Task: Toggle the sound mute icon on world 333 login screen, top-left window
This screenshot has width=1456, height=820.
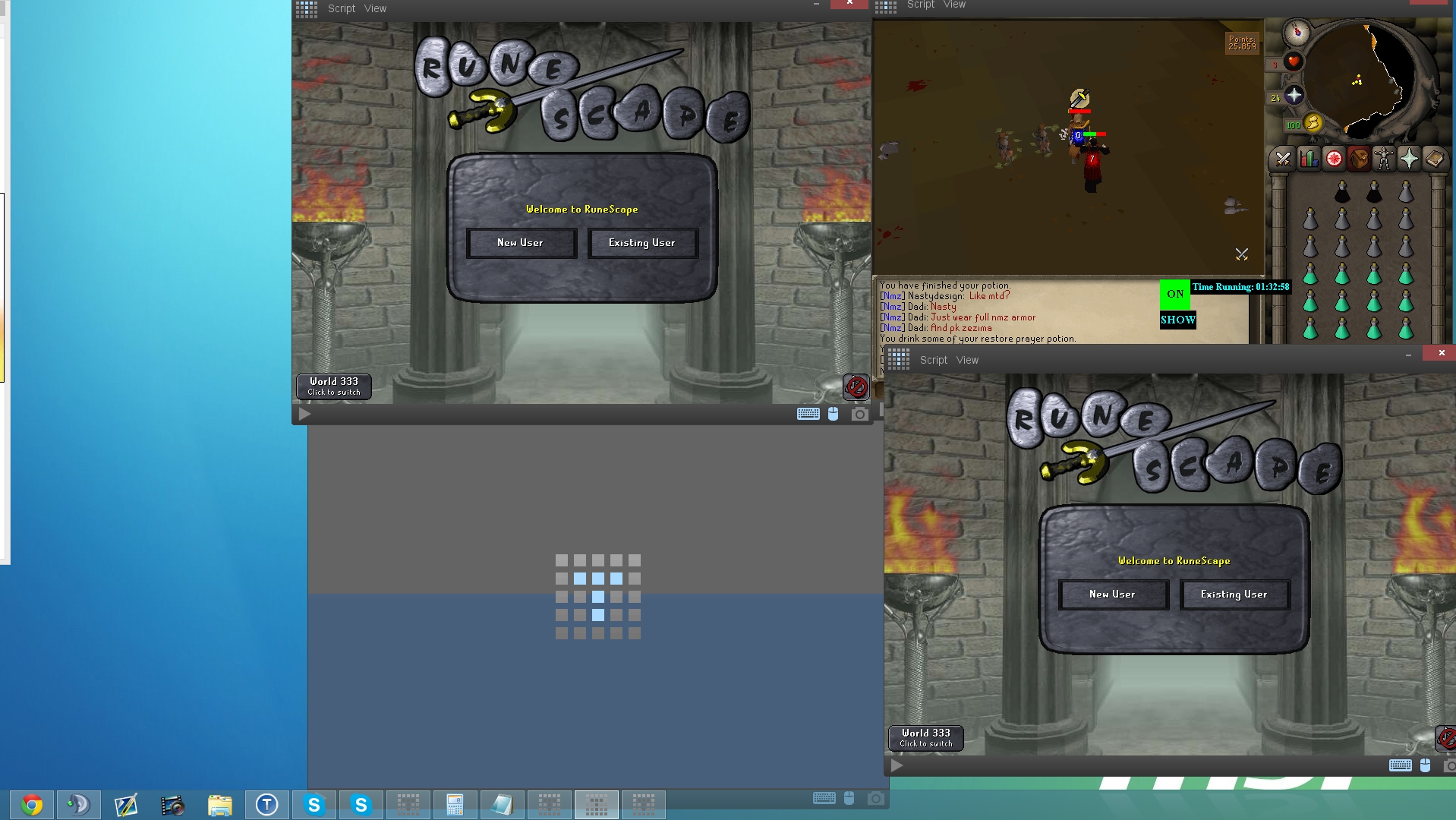Action: click(856, 387)
